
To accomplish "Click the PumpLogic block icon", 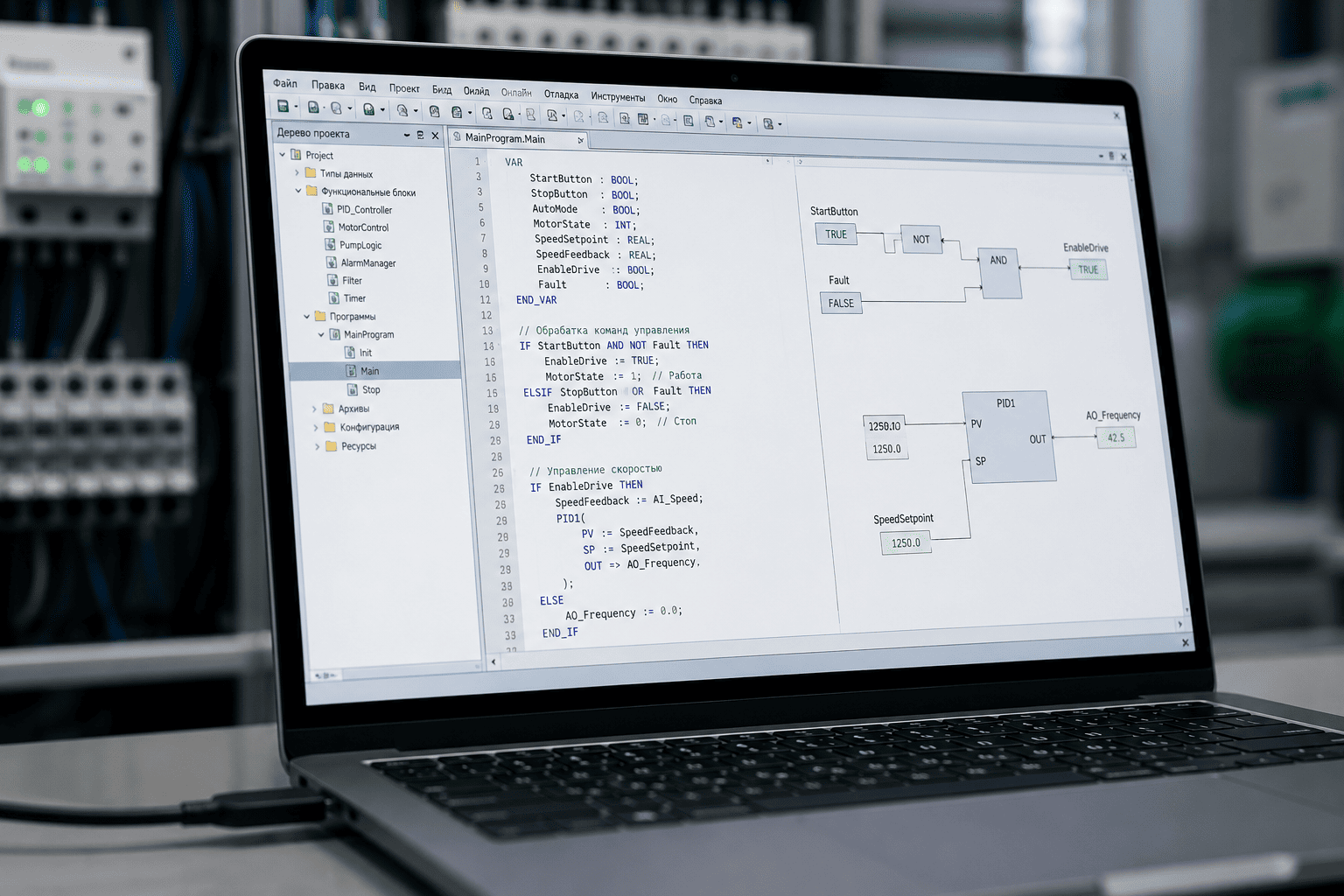I will pos(331,245).
